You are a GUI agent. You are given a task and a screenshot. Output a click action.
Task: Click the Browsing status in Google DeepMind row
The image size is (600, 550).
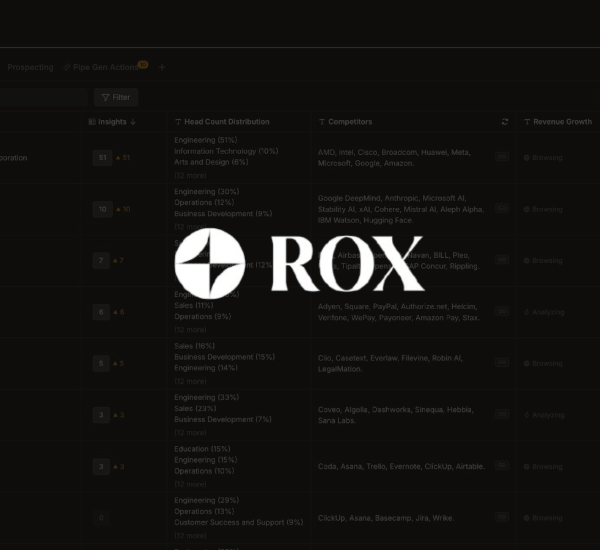tap(543, 209)
